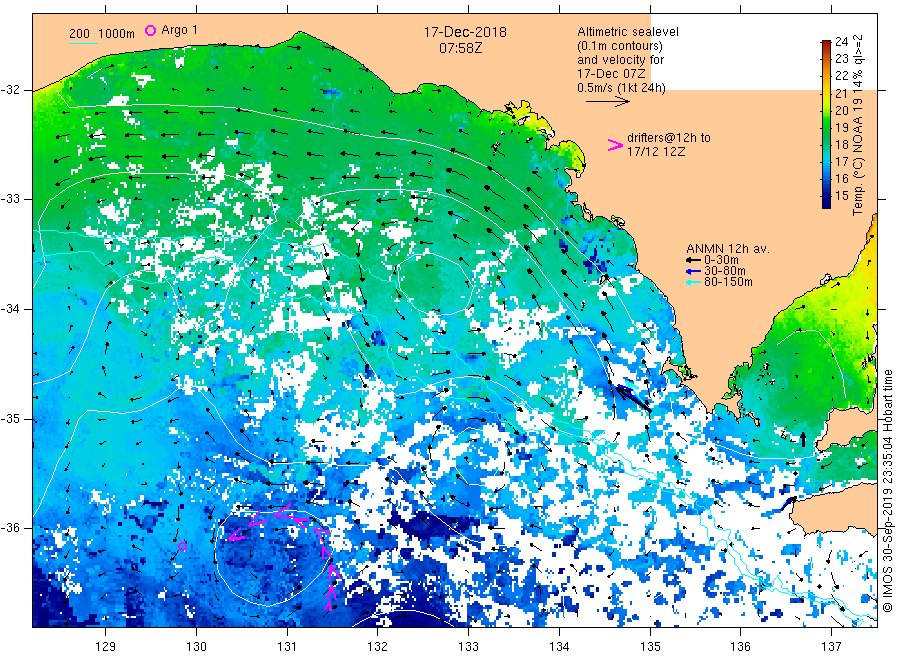
Task: Click the longitude label 135
Action: tap(650, 647)
